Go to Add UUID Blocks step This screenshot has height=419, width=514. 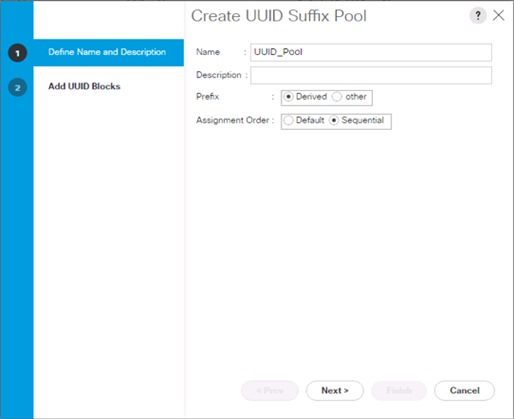(84, 86)
